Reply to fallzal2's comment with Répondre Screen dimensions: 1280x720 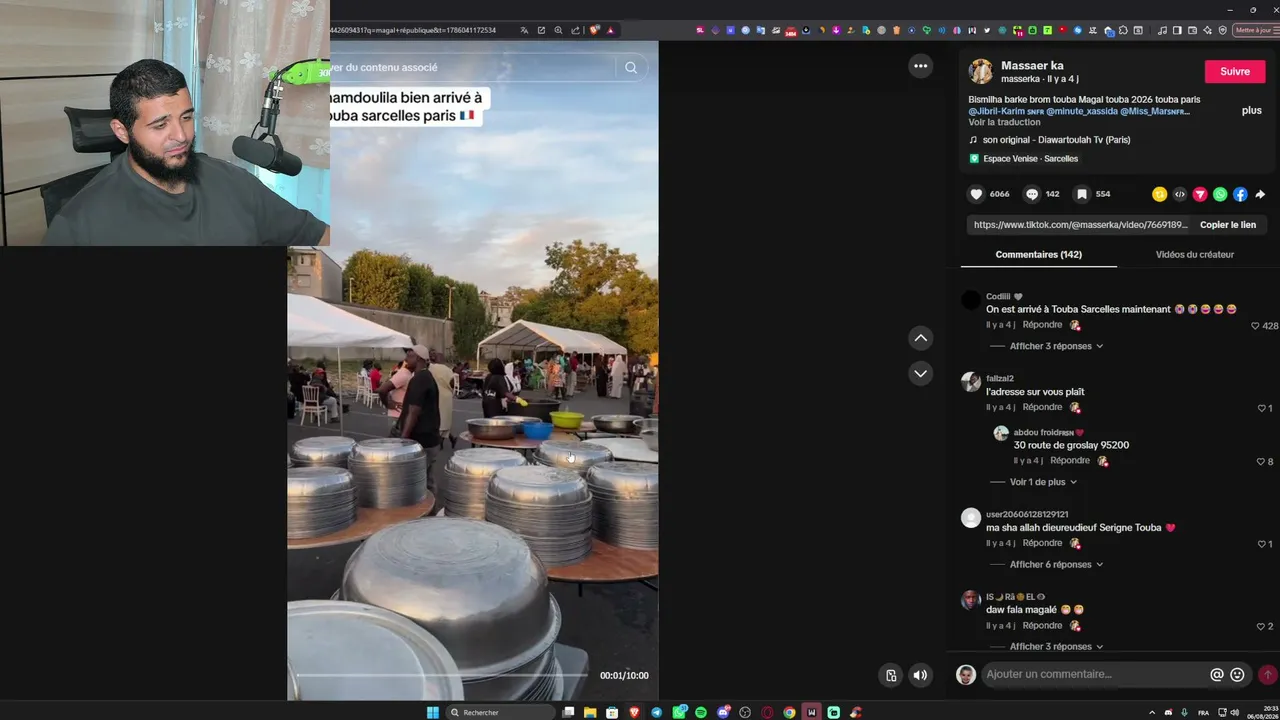1042,407
